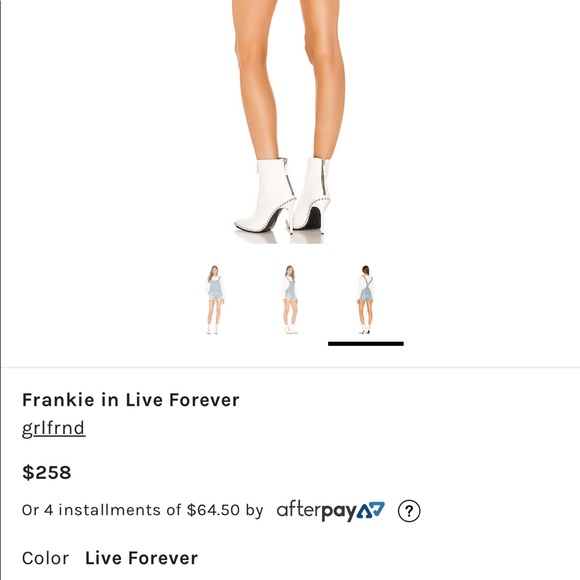
Task: Click the Frankie in Live Forever title
Action: 131,400
